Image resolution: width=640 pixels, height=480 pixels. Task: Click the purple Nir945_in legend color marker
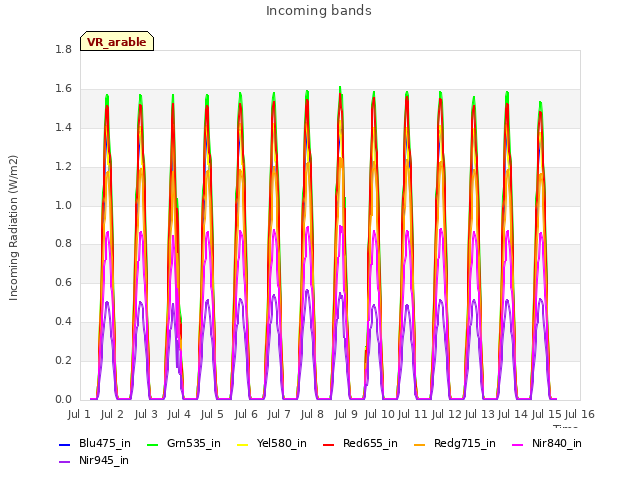[x=64, y=462]
